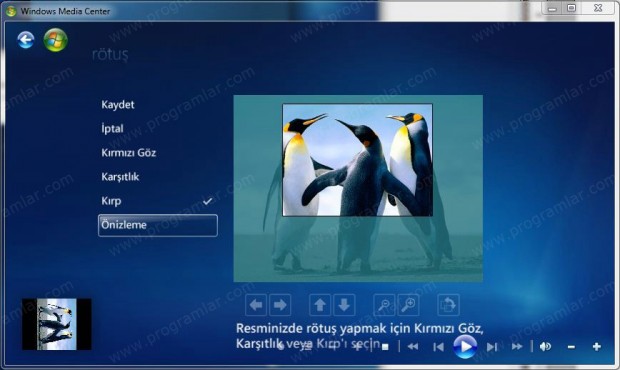The width and height of the screenshot is (620, 370).
Task: Maximize the Windows Media Center window
Action: click(571, 8)
